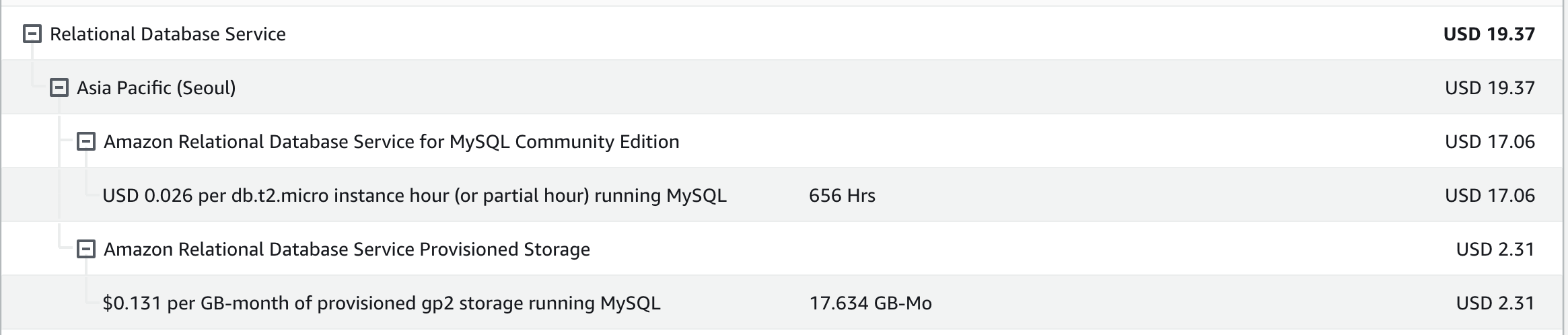Collapse the Provisioned Storage group
The height and width of the screenshot is (335, 1568).
coord(86,249)
